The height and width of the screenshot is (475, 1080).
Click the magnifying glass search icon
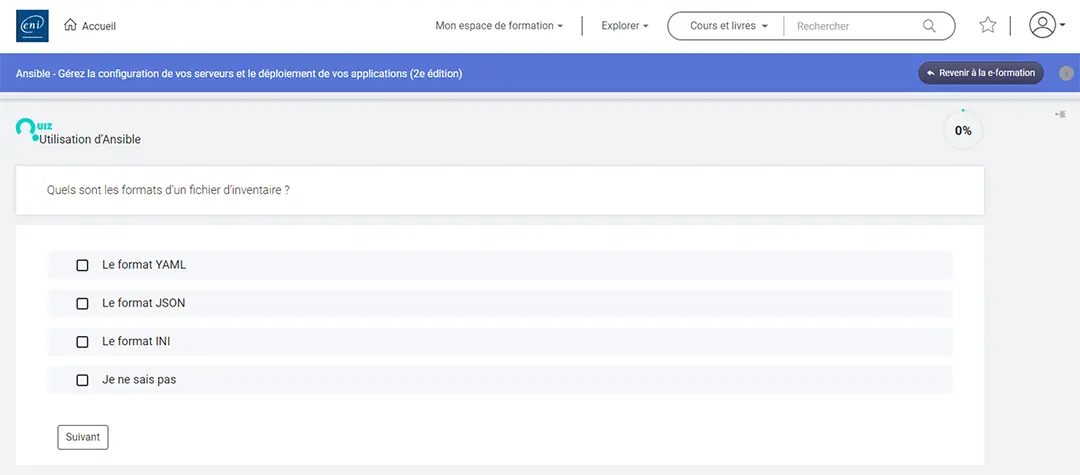tap(929, 26)
